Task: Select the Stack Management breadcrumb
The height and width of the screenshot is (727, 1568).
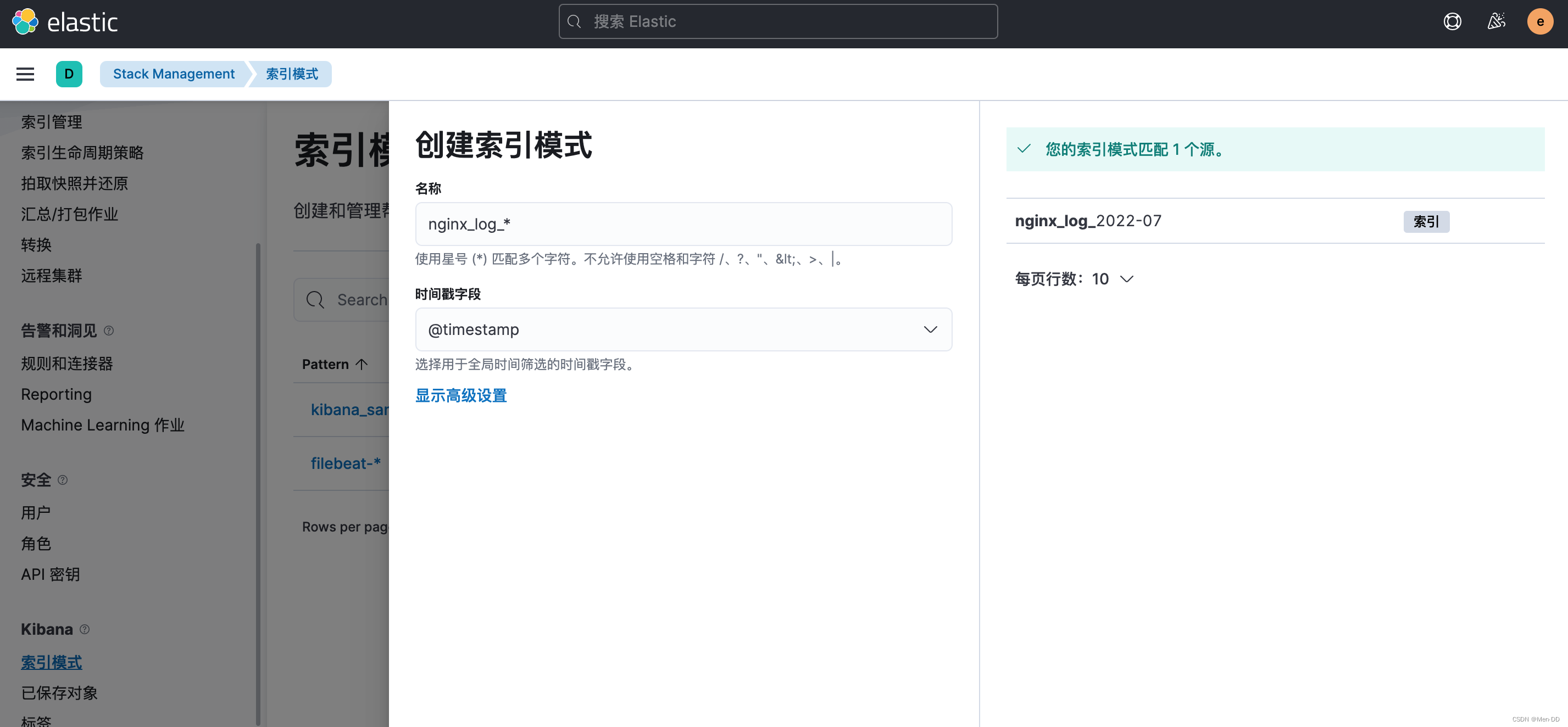Action: 173,74
